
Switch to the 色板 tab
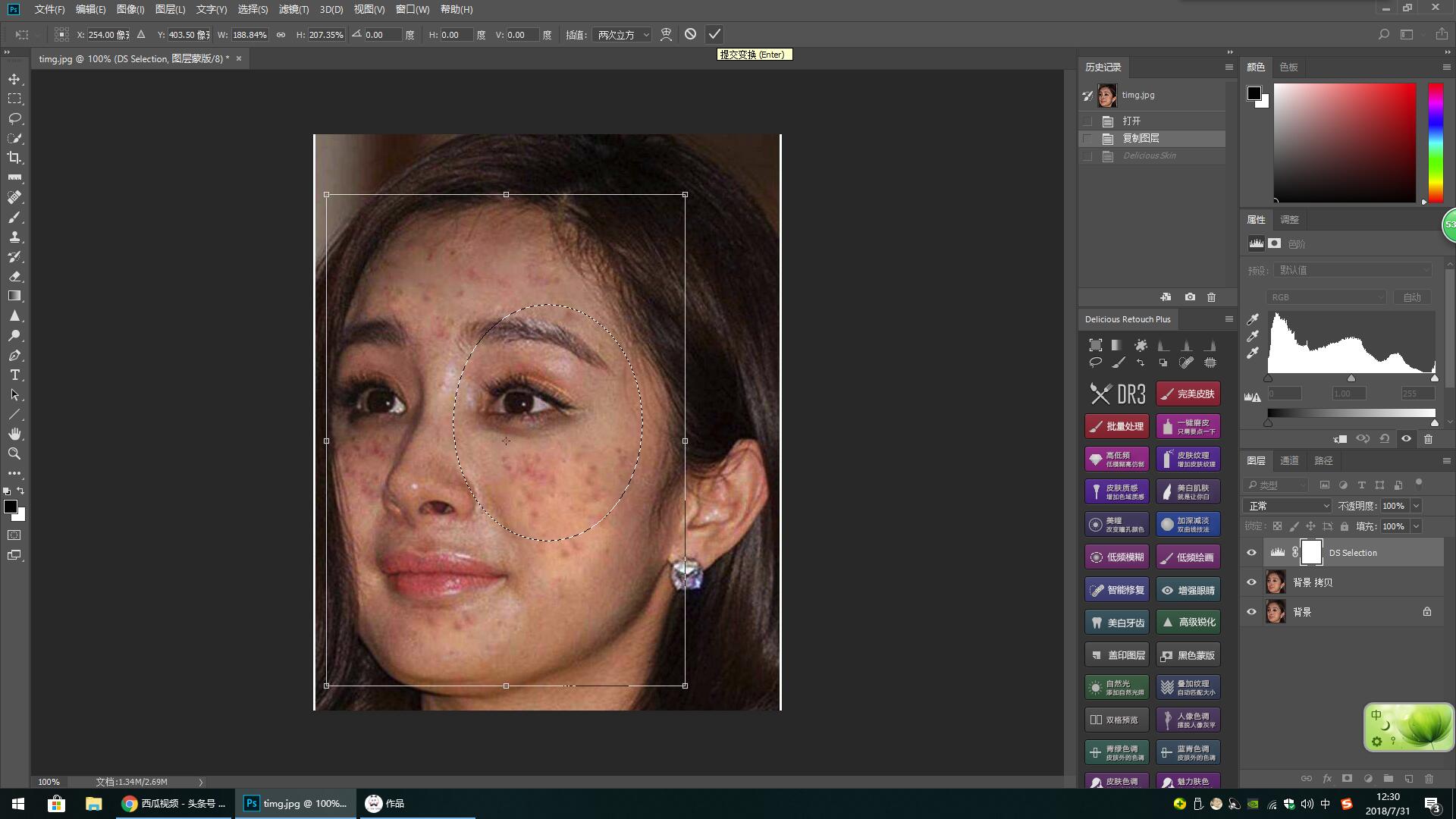[1288, 67]
